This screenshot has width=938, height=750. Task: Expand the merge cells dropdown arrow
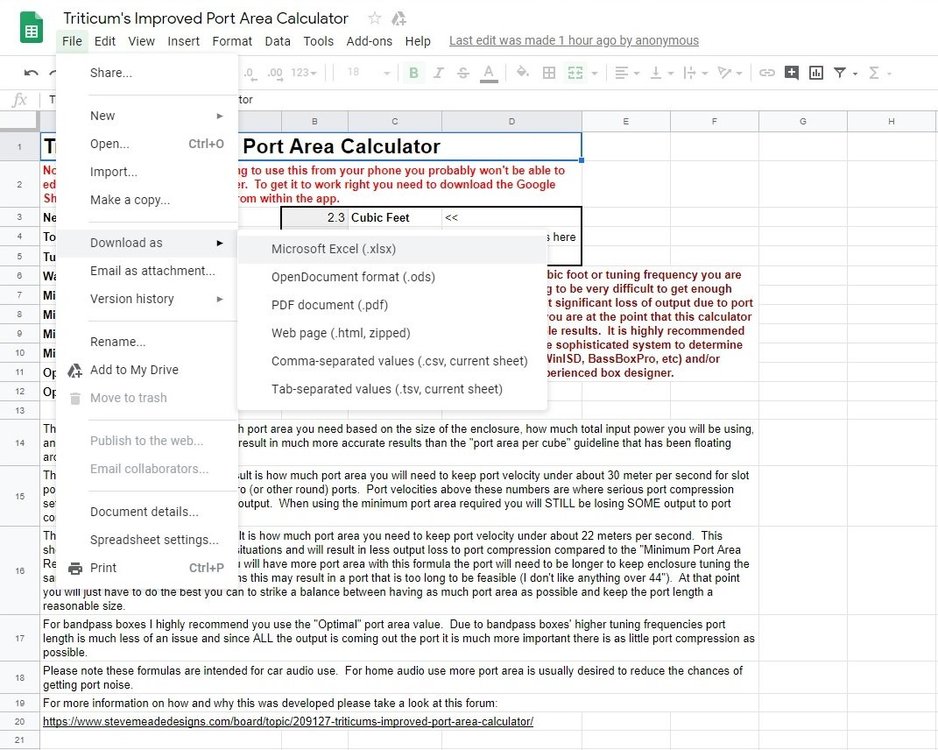click(595, 74)
